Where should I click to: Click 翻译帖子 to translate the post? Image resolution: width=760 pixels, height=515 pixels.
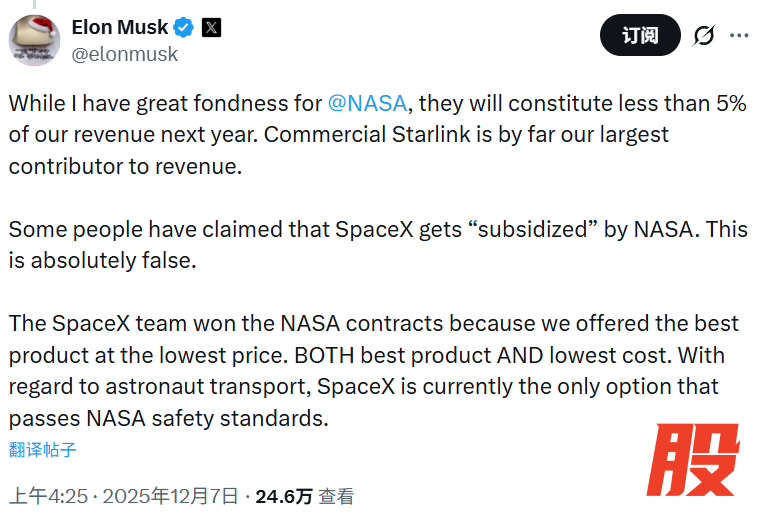tap(43, 449)
